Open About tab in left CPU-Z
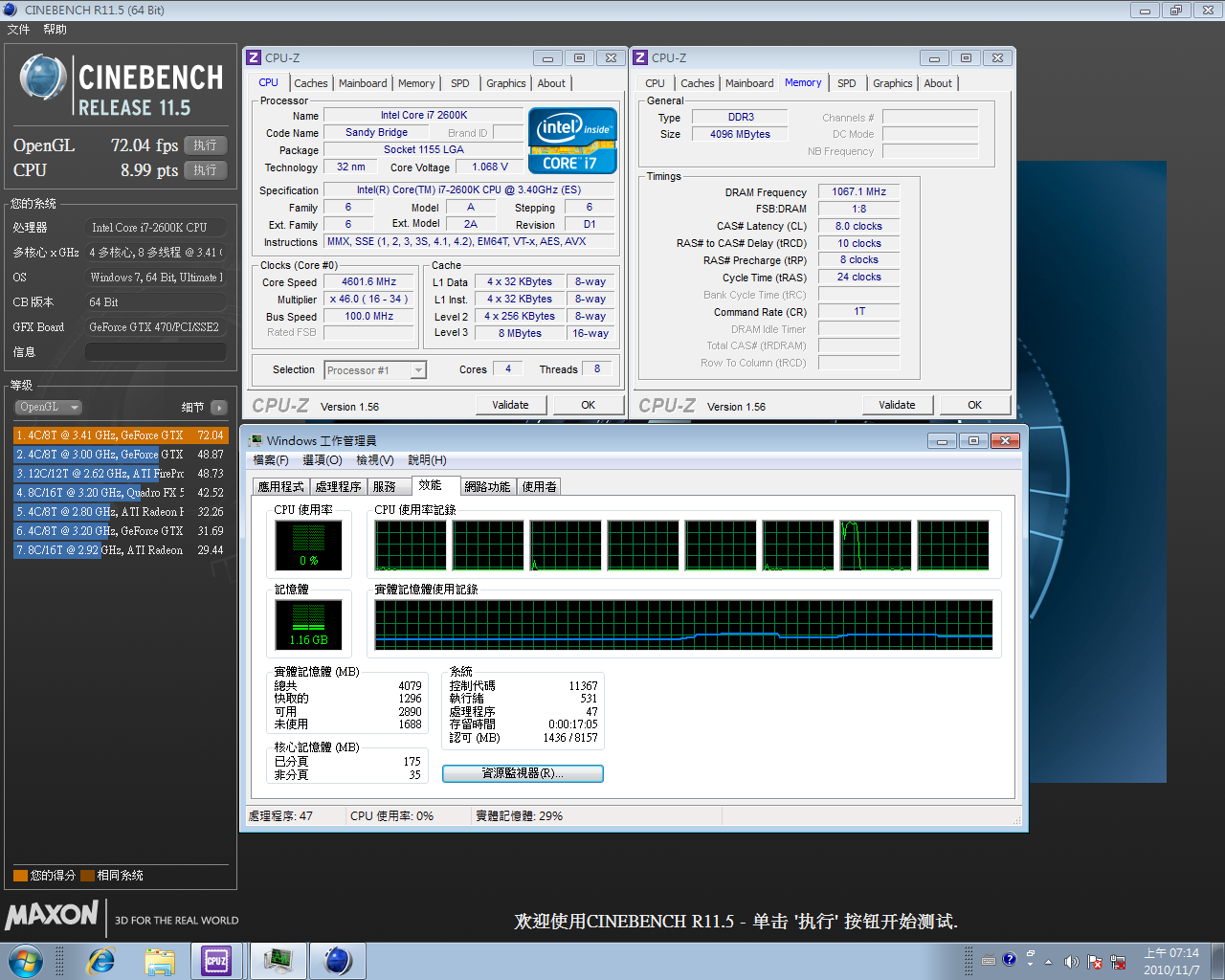The width and height of the screenshot is (1225, 980). coord(551,83)
